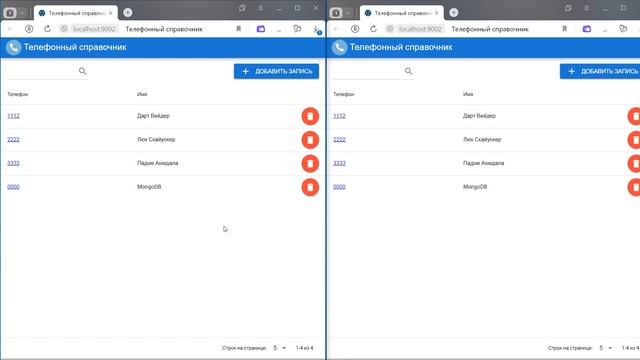Delete Люк Скайуокер entry in left window

coord(310,140)
